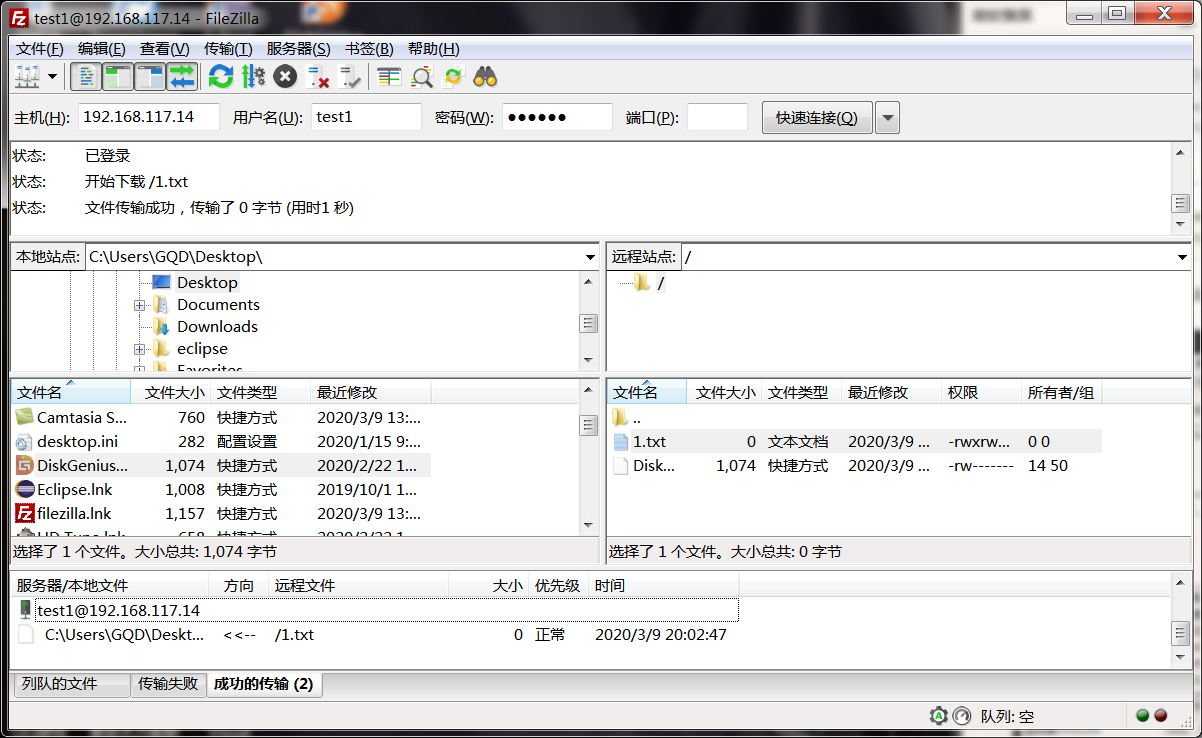The image size is (1202, 738).
Task: Click the 主机 host input field
Action: pos(149,117)
